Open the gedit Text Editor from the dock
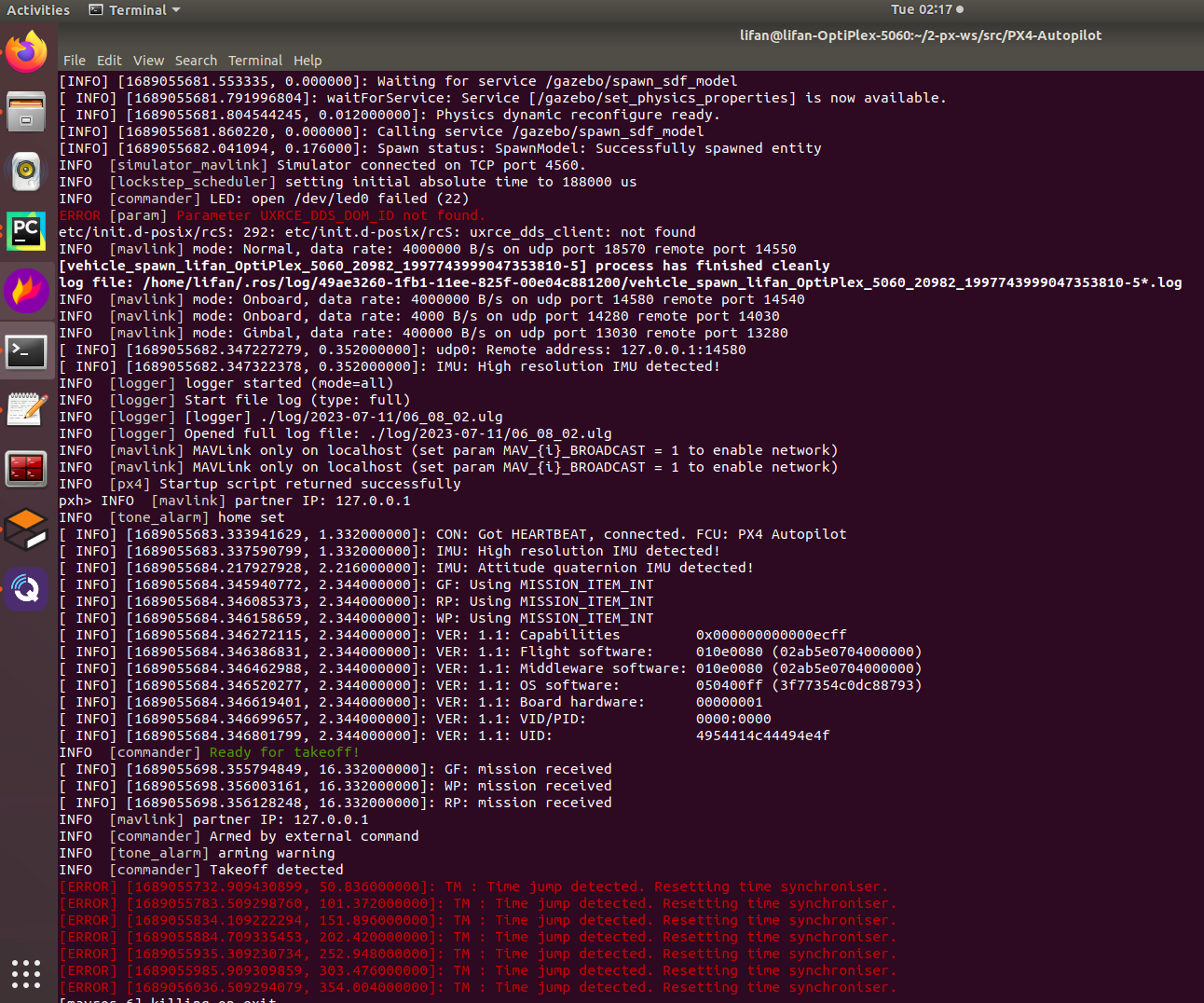This screenshot has width=1204, height=1003. (x=25, y=410)
